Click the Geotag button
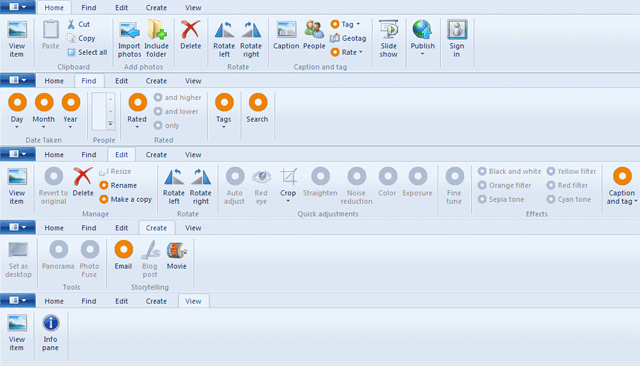The image size is (640, 366). 348,38
